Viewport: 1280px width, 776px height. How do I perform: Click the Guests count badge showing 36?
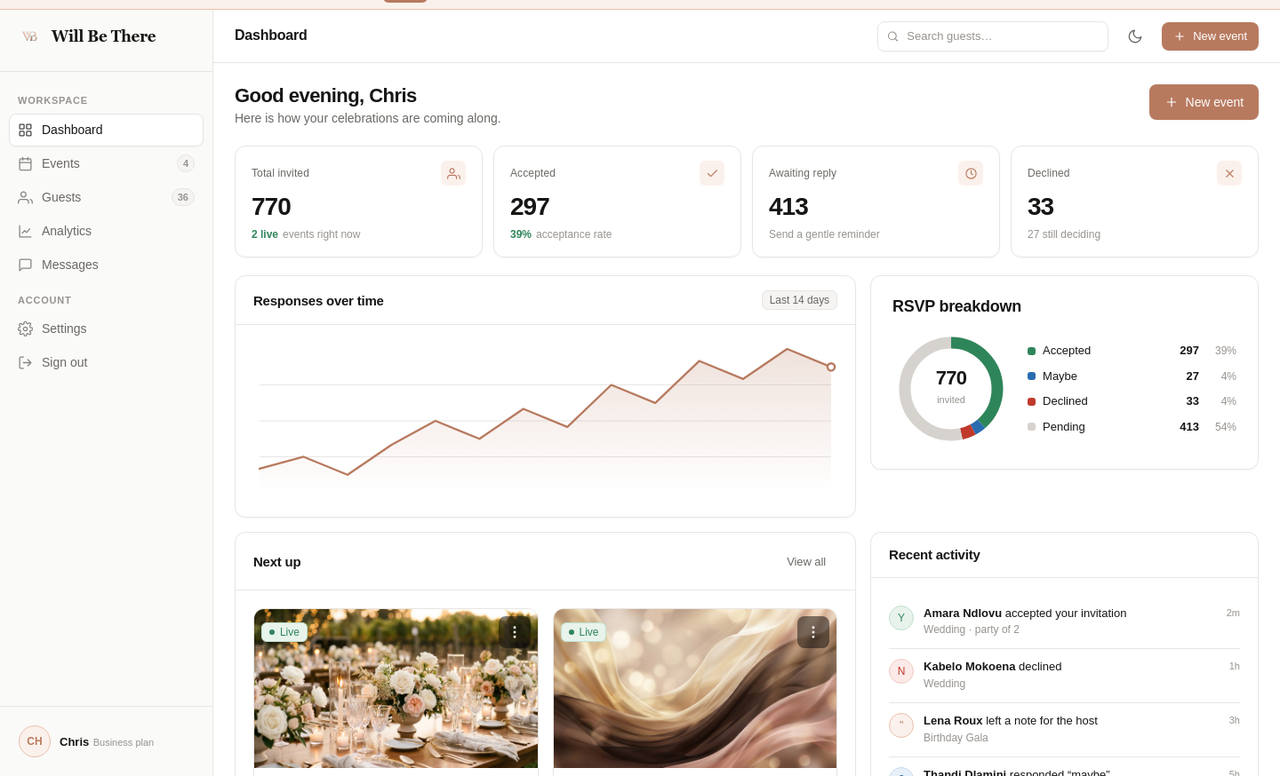[x=183, y=197]
